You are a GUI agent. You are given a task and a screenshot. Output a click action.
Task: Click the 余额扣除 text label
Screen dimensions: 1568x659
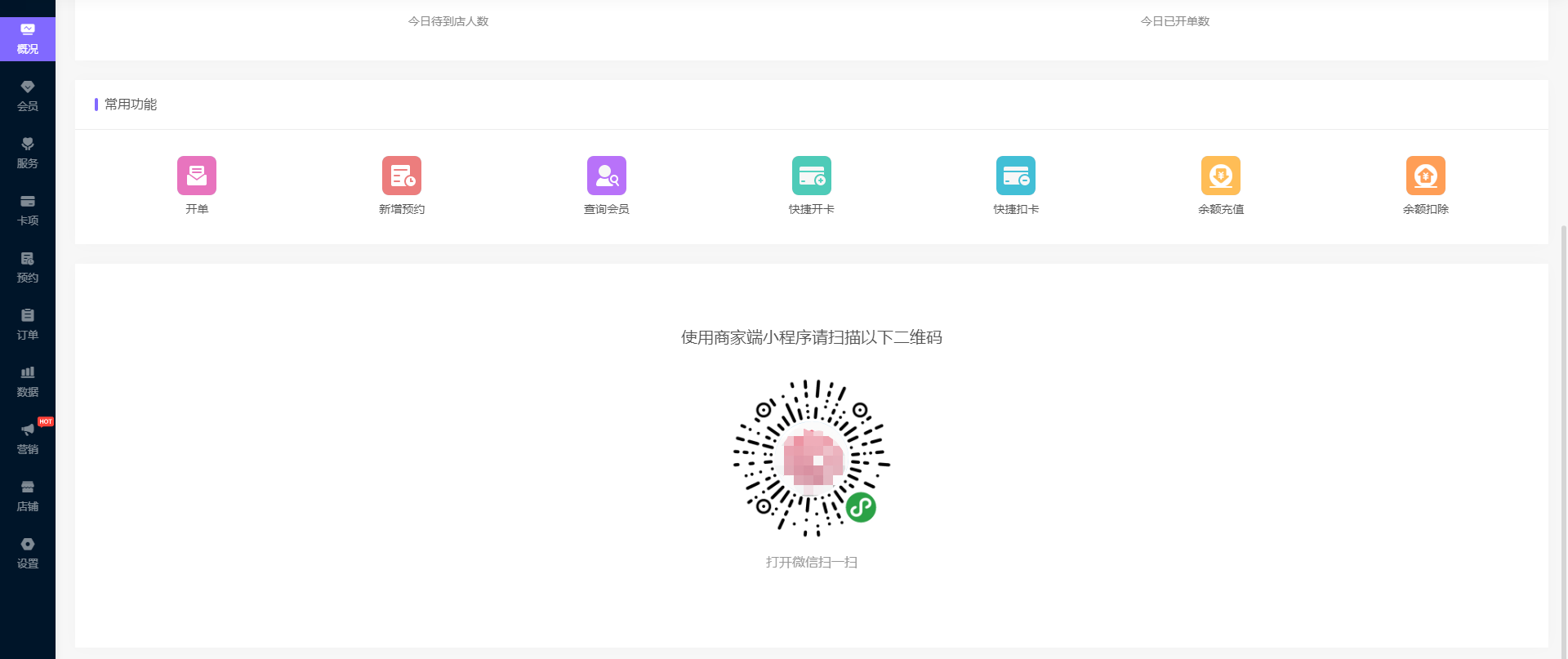[1426, 209]
